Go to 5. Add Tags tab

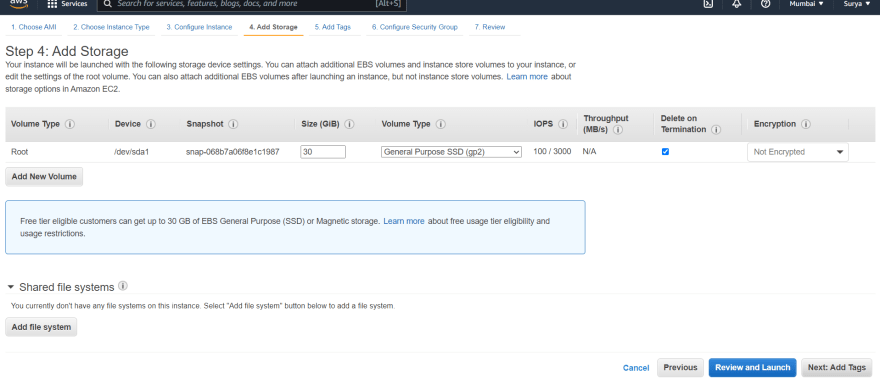[333, 27]
